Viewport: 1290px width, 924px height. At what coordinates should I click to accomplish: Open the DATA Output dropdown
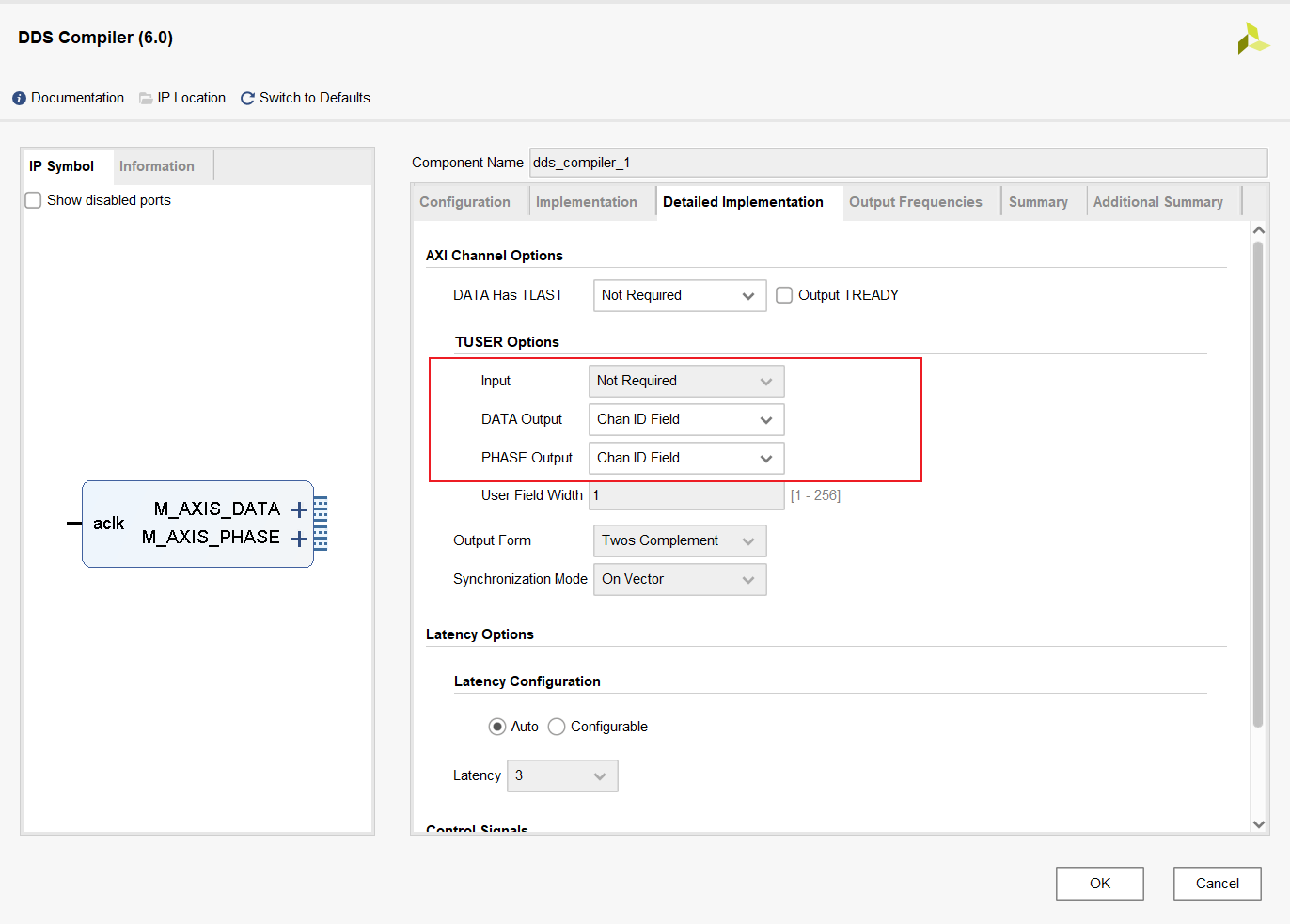tap(686, 419)
